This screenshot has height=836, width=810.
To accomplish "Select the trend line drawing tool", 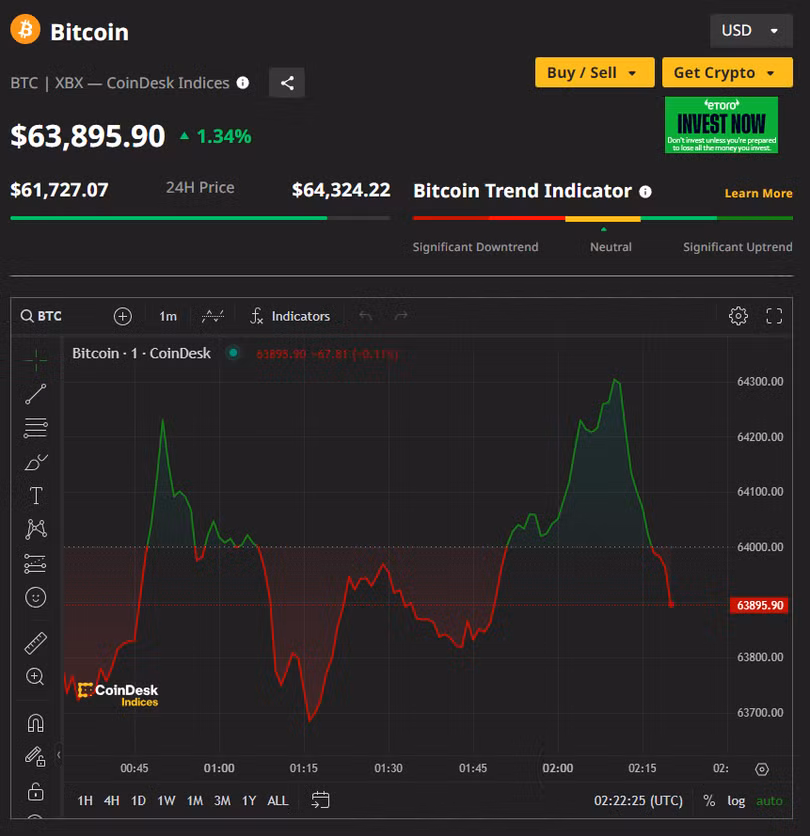I will 36,394.
